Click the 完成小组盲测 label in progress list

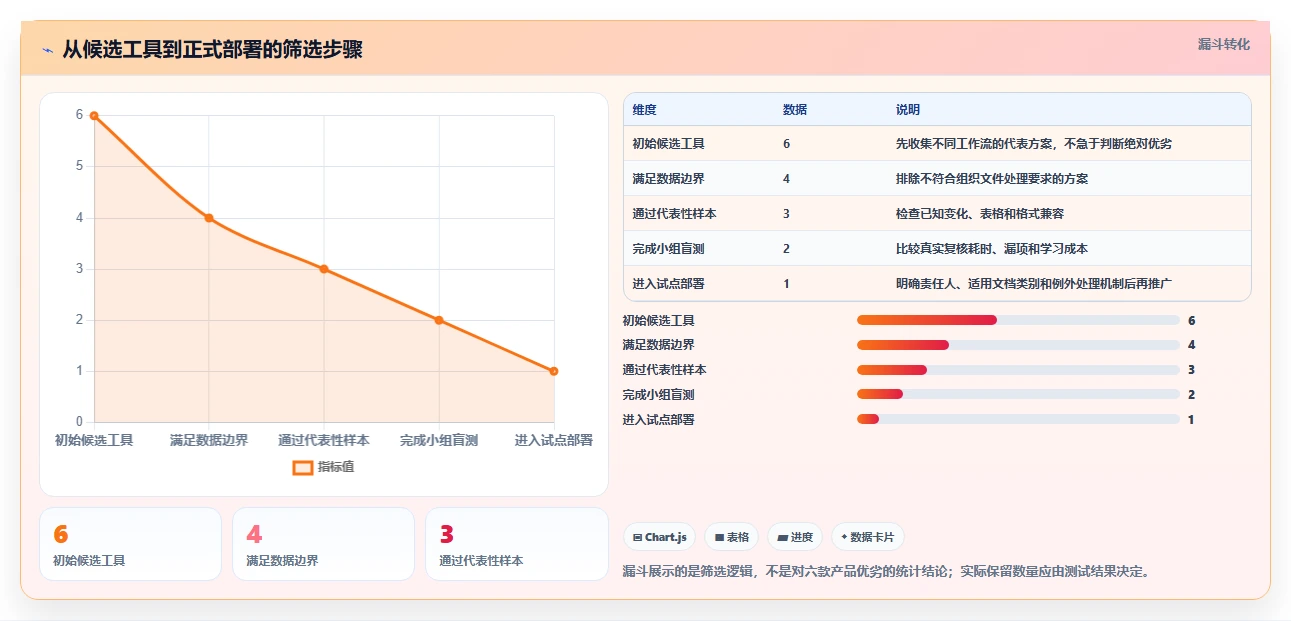pos(658,395)
